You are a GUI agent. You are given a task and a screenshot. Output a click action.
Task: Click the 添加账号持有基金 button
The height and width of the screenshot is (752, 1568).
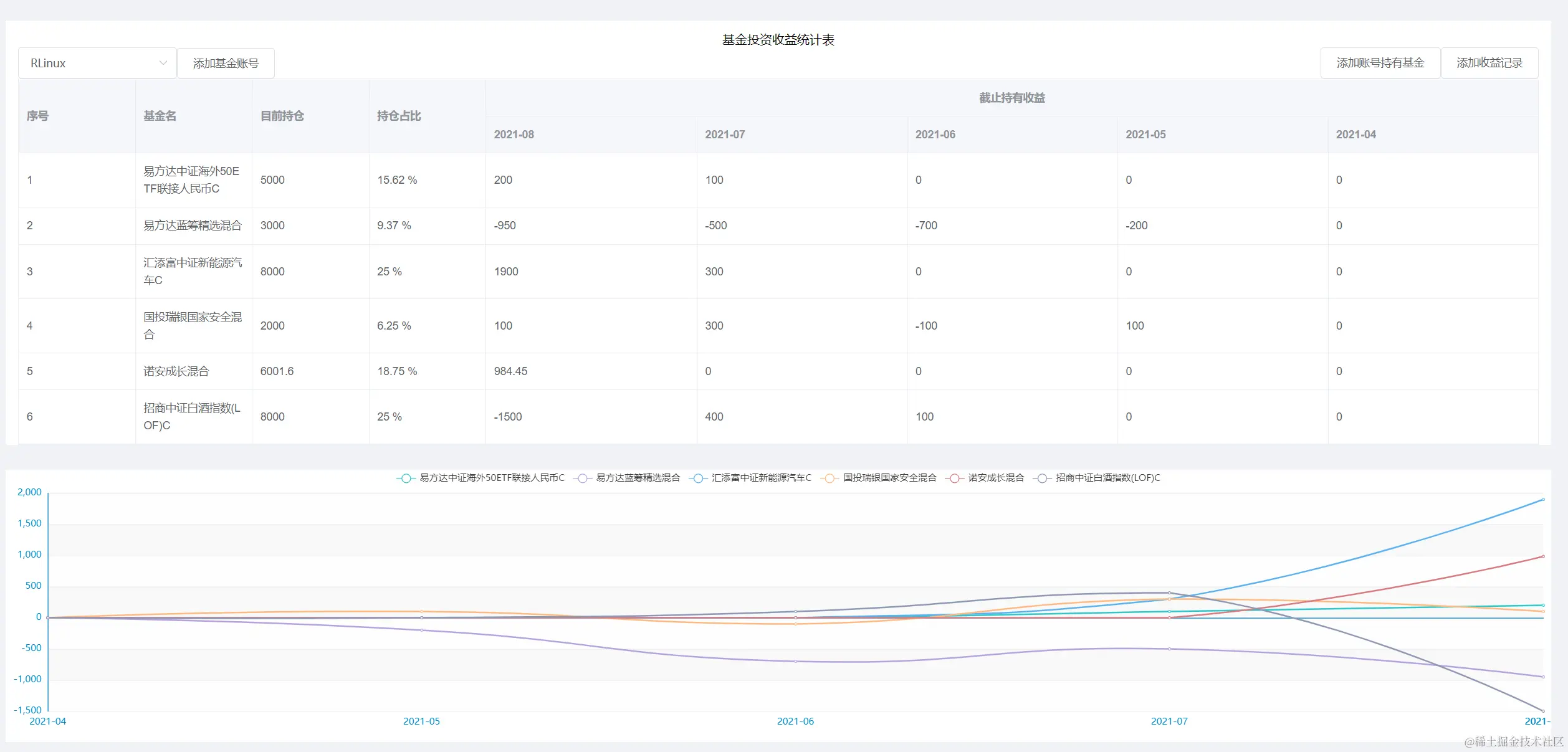[x=1380, y=63]
